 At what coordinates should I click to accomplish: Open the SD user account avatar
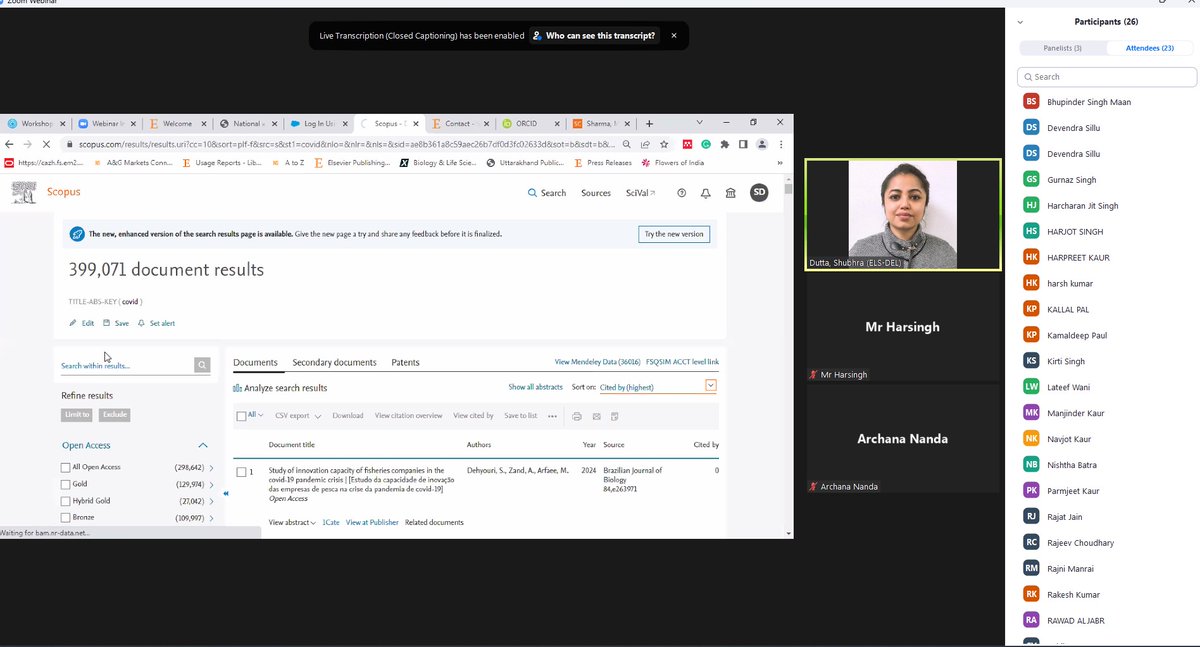coord(759,192)
